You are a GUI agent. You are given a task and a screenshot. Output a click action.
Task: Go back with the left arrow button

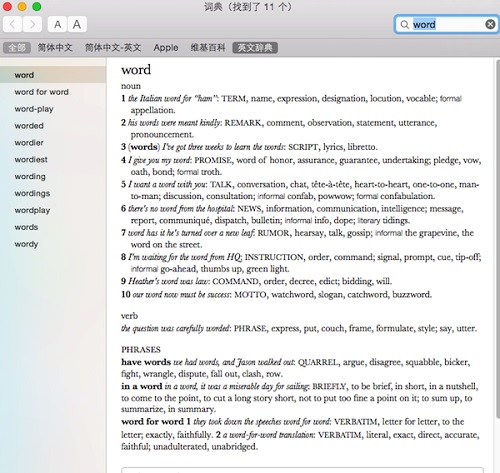tap(12, 24)
